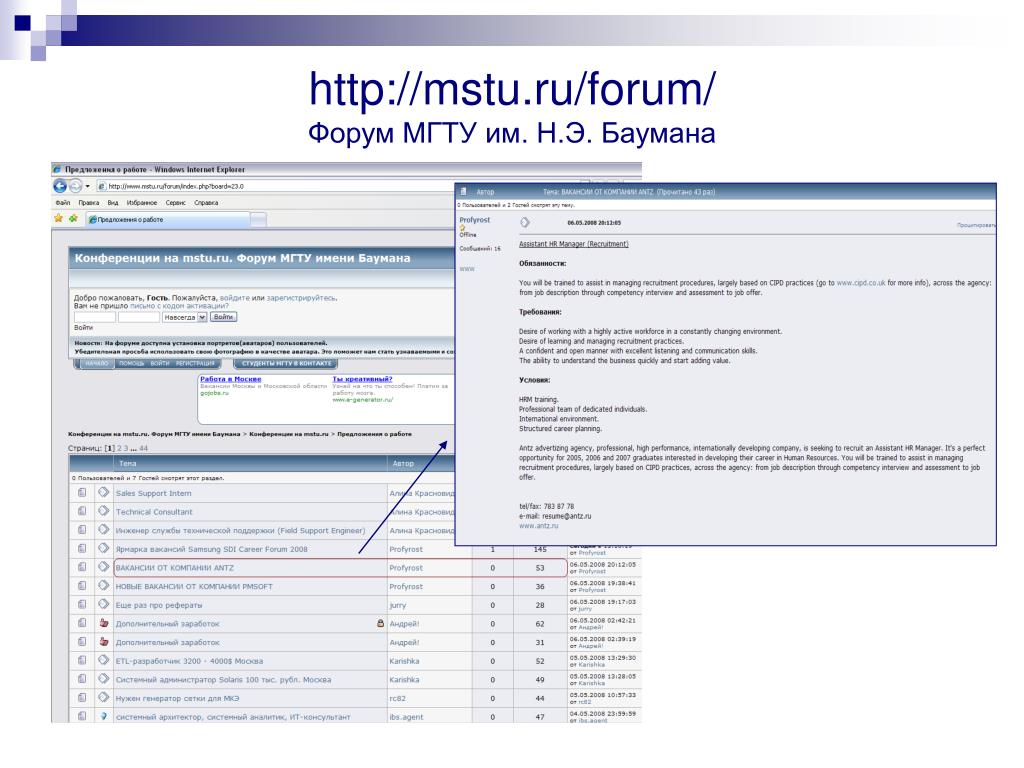Open the www.antz.ru link in the post
Image resolution: width=1024 pixels, height=768 pixels.
[539, 526]
